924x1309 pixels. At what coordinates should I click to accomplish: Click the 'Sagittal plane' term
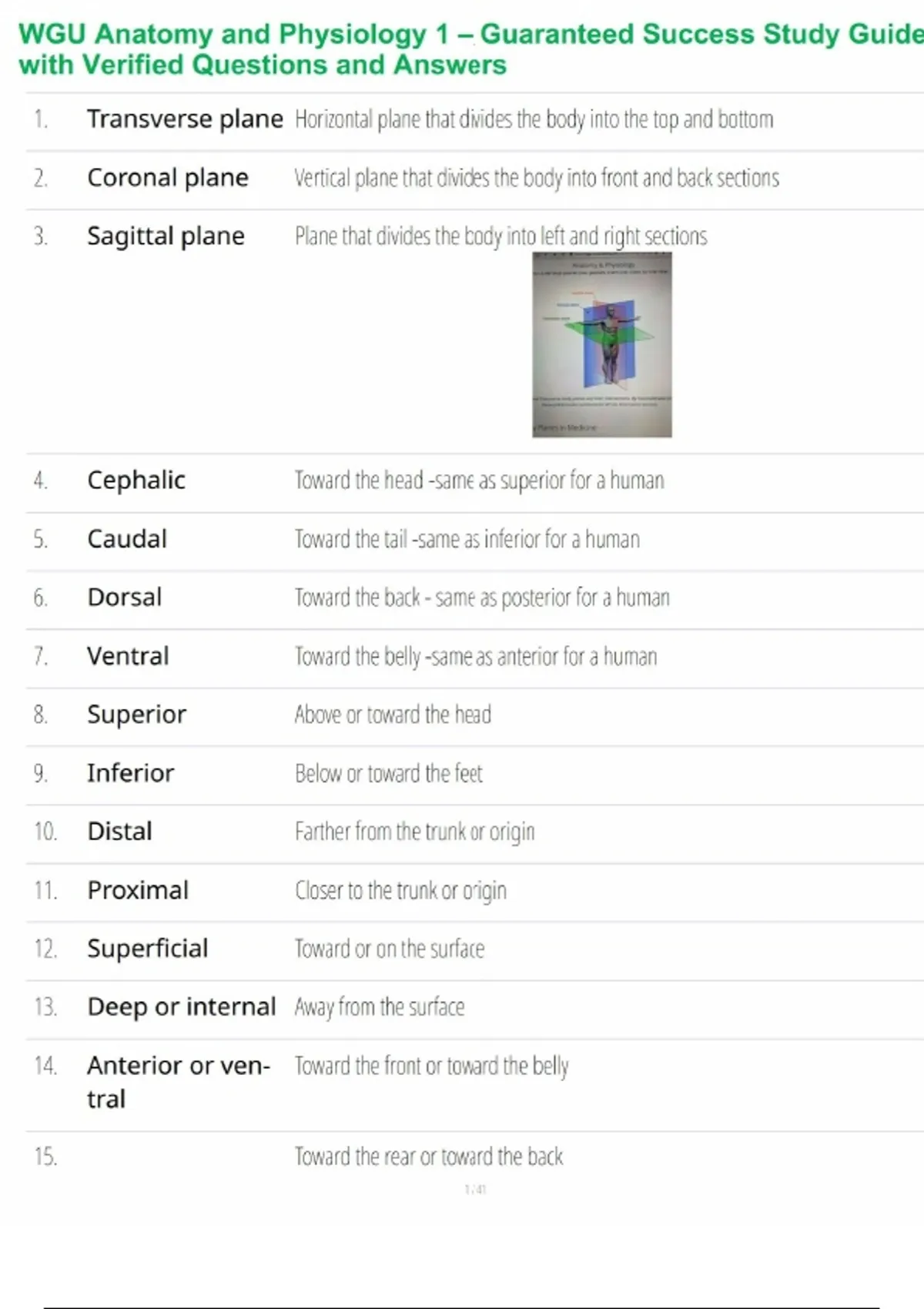pyautogui.click(x=166, y=236)
